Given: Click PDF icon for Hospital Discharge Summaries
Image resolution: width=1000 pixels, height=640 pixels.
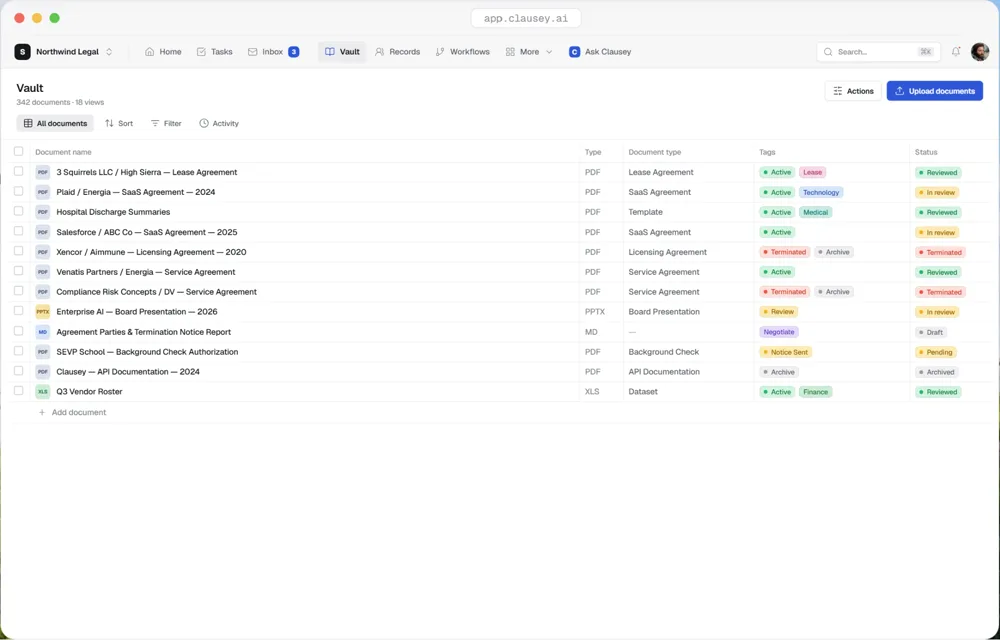Looking at the screenshot, I should point(43,212).
